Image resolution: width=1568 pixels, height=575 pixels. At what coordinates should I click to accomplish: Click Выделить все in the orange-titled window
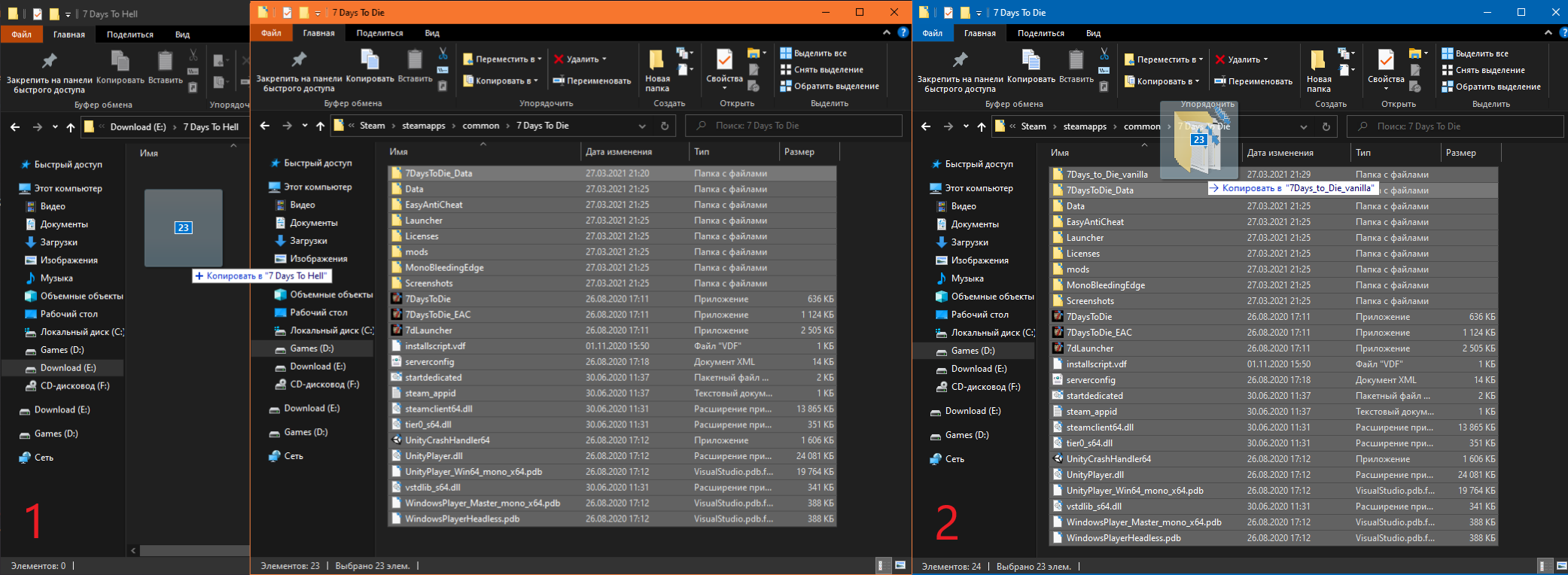(x=813, y=53)
